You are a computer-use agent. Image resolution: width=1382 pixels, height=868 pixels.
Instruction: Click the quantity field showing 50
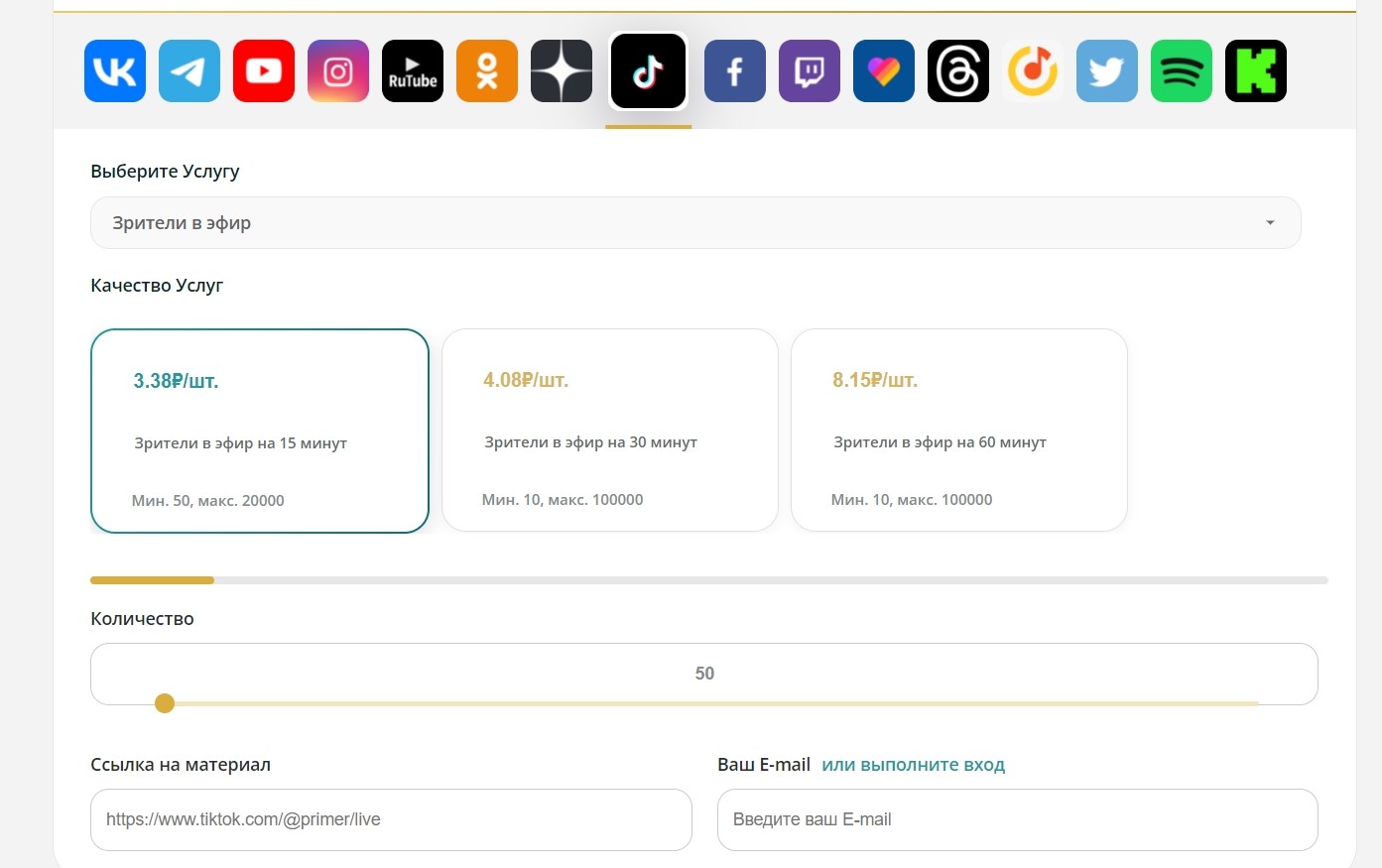click(704, 674)
